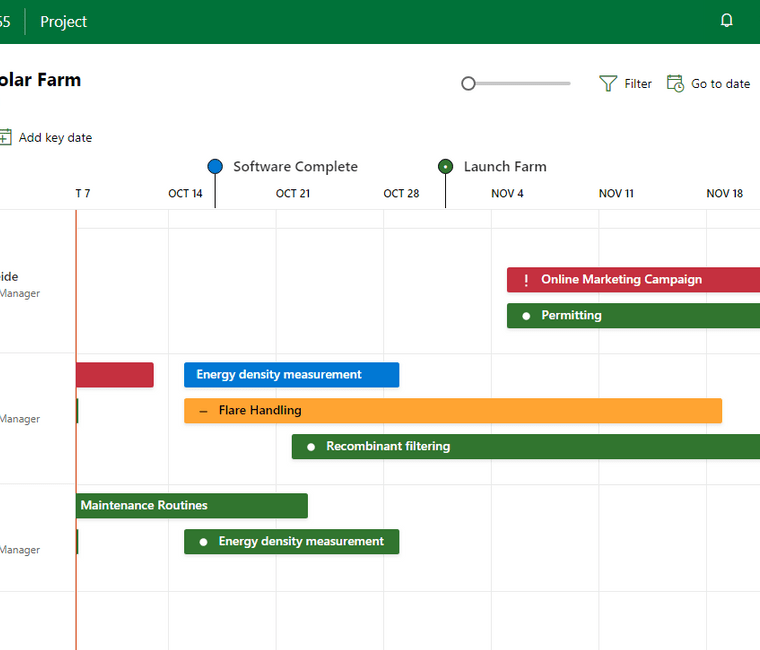Screen dimensions: 760x650
Task: Click the Go to date button label
Action: (x=720, y=84)
